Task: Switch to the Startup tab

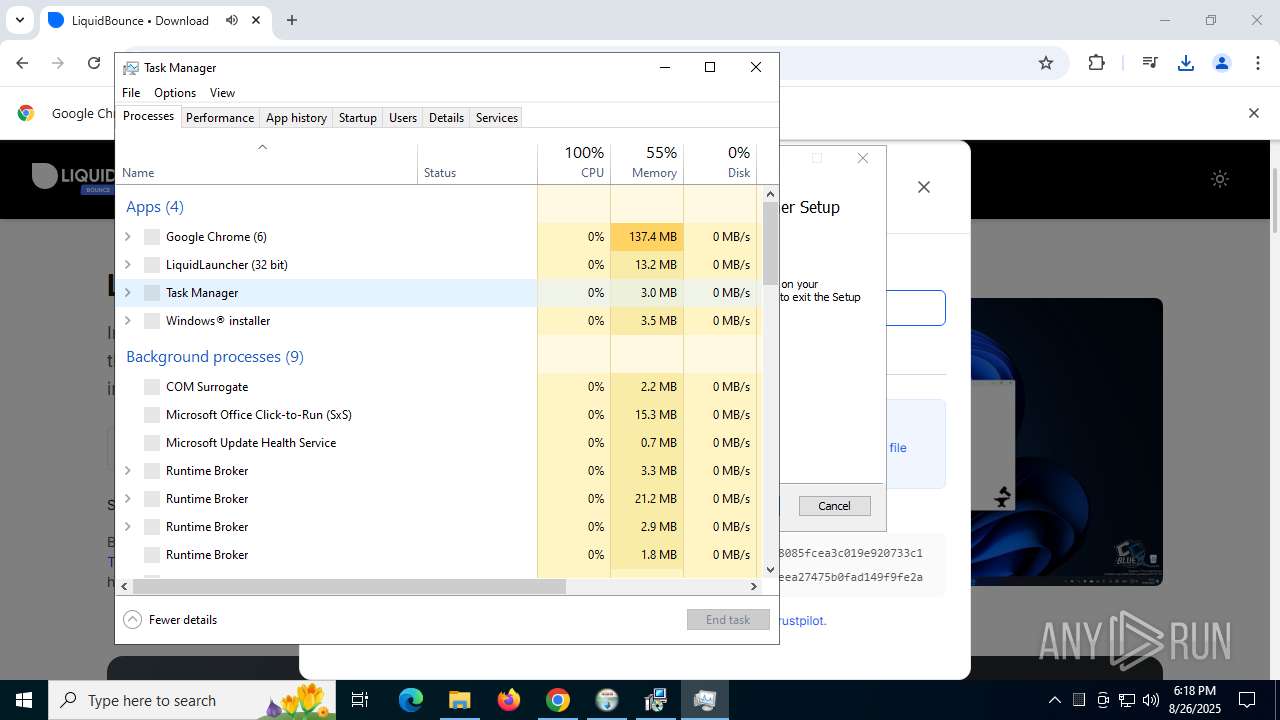Action: [x=357, y=118]
